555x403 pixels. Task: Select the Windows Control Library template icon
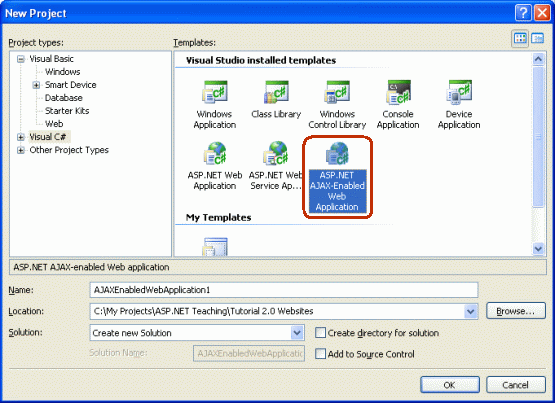point(337,92)
